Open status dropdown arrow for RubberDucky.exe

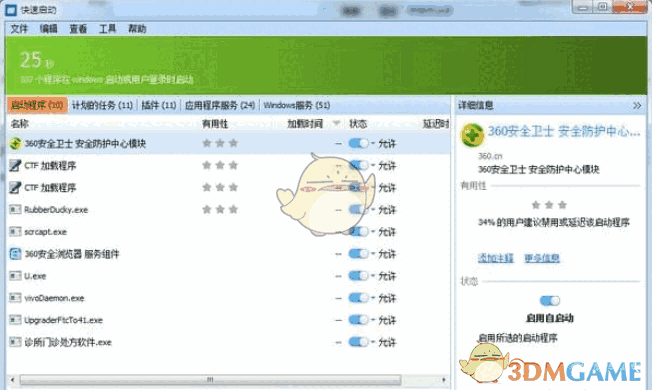(373, 210)
